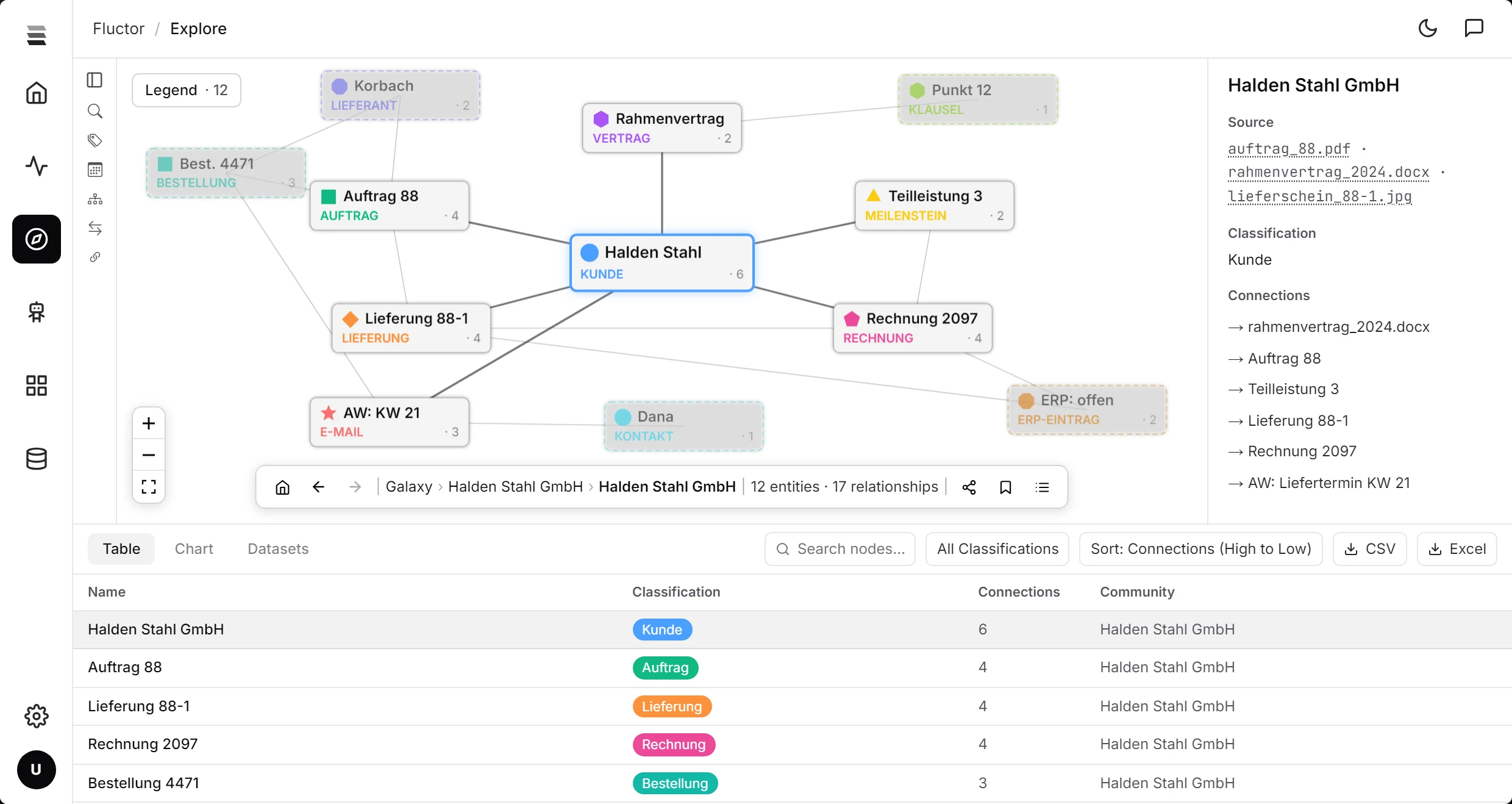
Task: Switch to the Chart tab
Action: click(194, 549)
